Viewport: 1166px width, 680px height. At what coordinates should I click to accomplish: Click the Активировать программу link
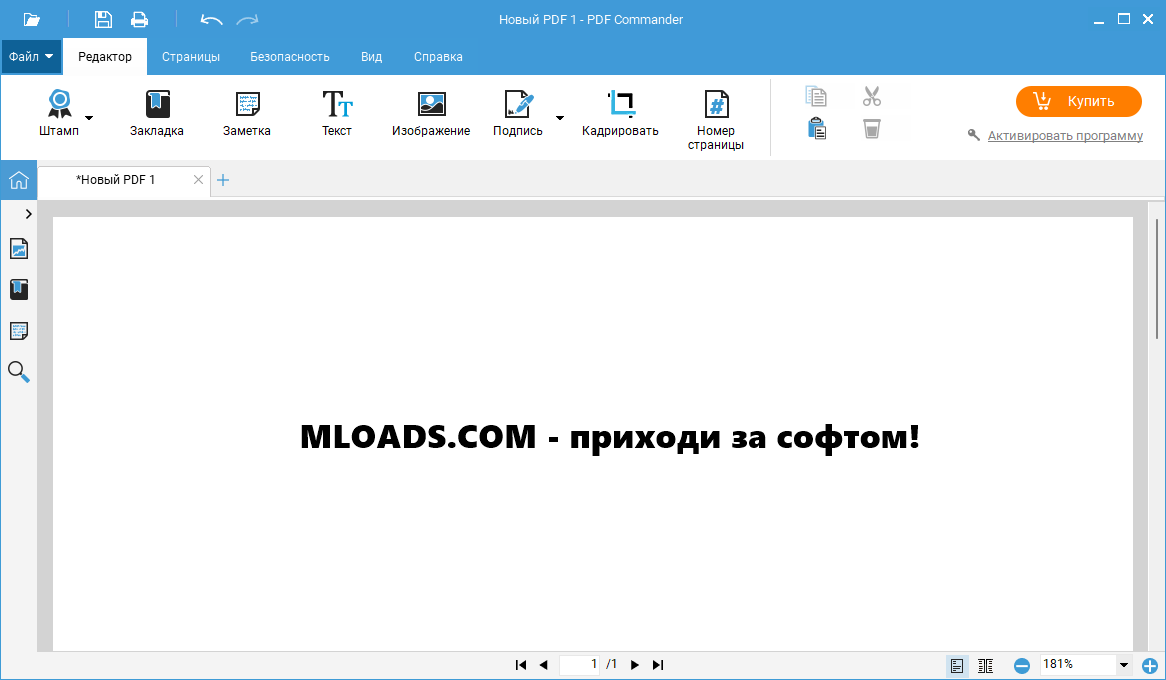[x=1065, y=135]
